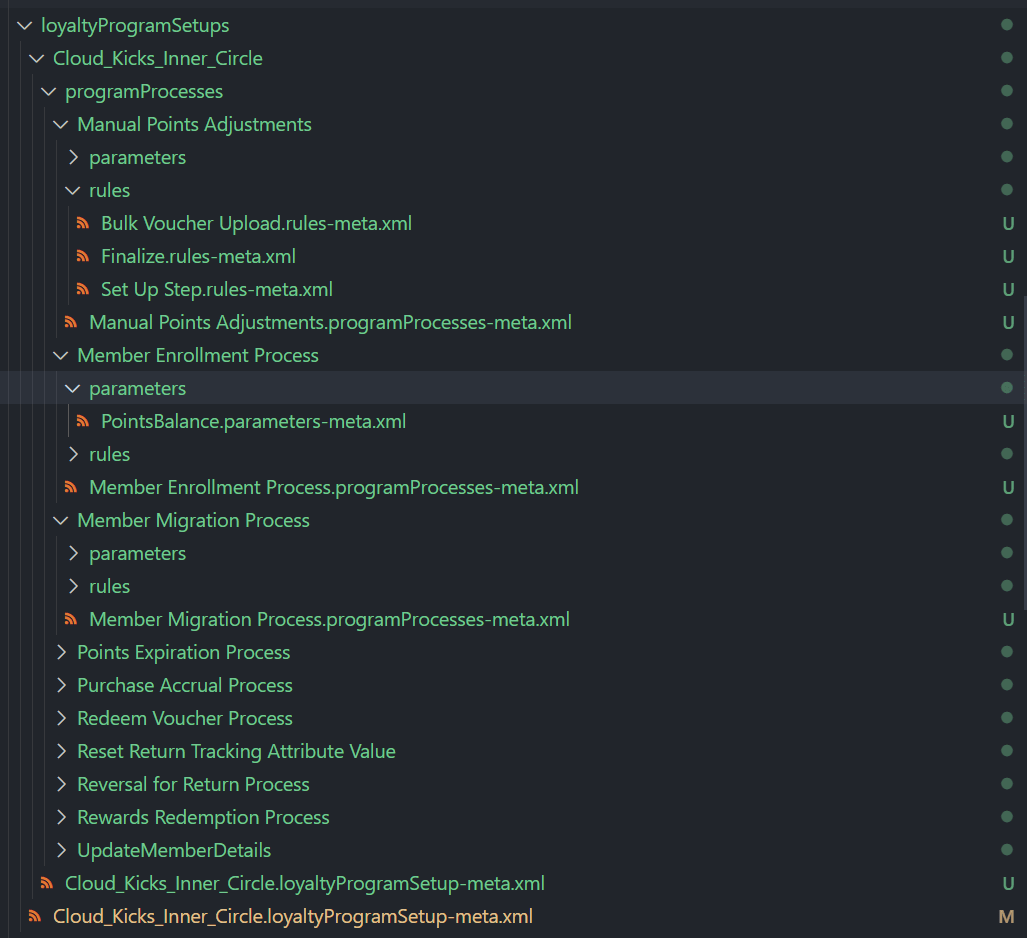The width and height of the screenshot is (1027, 938).
Task: Click the XML icon next to PointsBalance.parameters-meta.xml
Action: point(83,420)
